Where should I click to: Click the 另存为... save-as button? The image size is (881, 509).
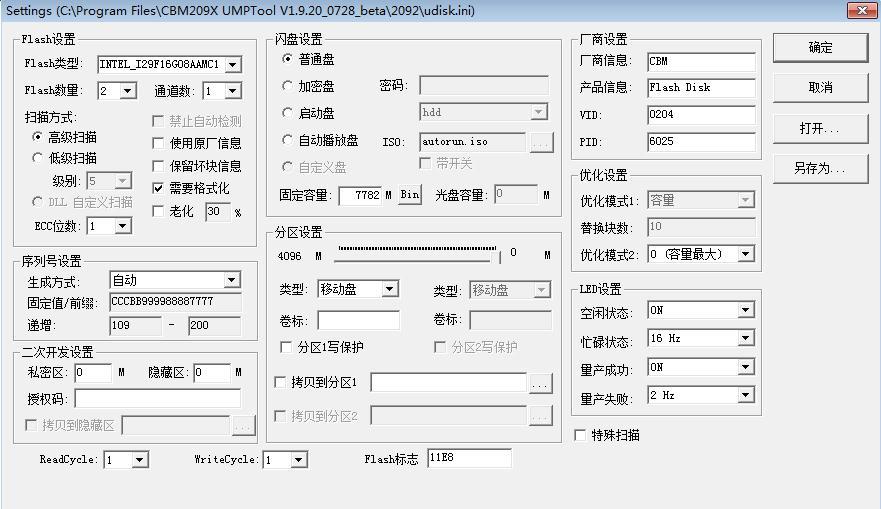pos(820,169)
